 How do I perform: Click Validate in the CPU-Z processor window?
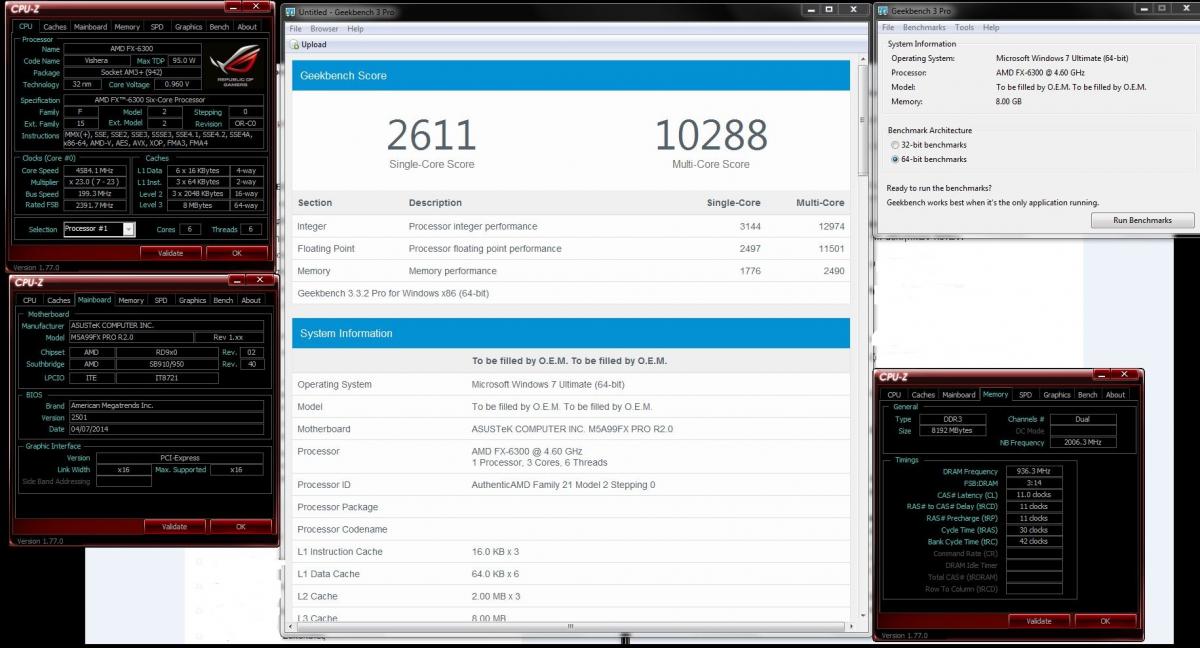point(172,253)
